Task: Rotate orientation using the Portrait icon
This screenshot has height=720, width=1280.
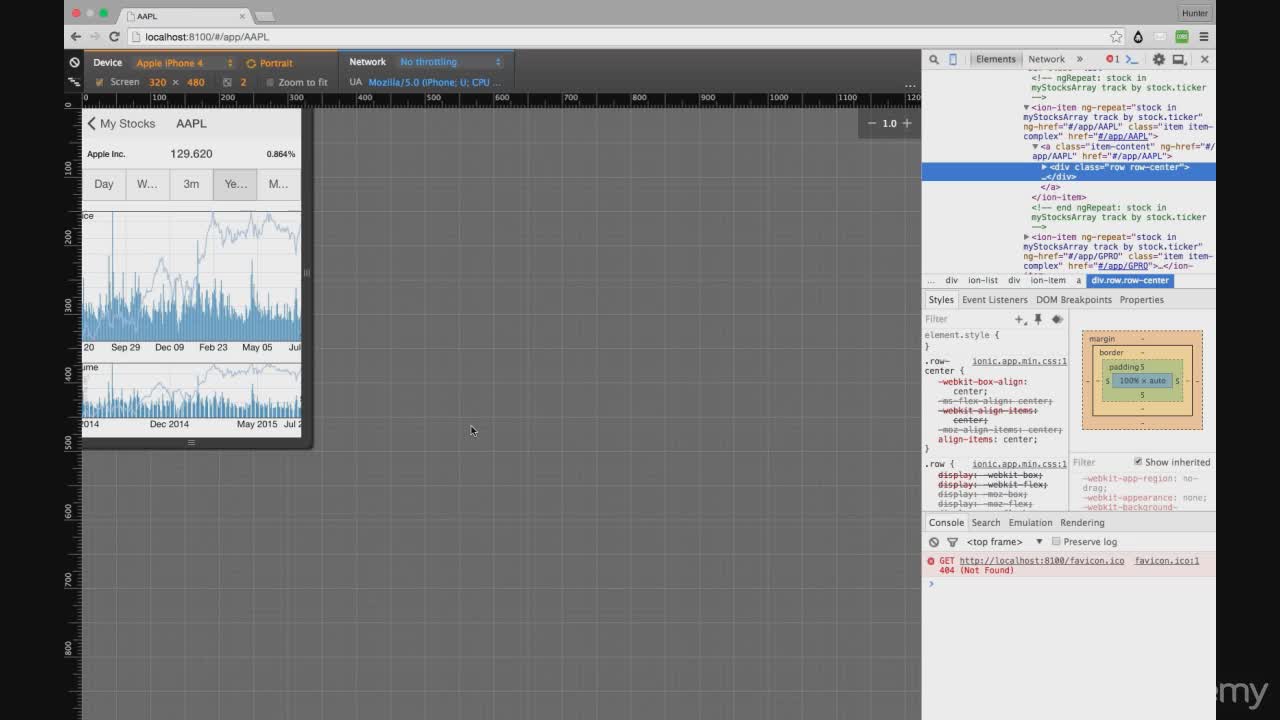Action: [x=251, y=63]
